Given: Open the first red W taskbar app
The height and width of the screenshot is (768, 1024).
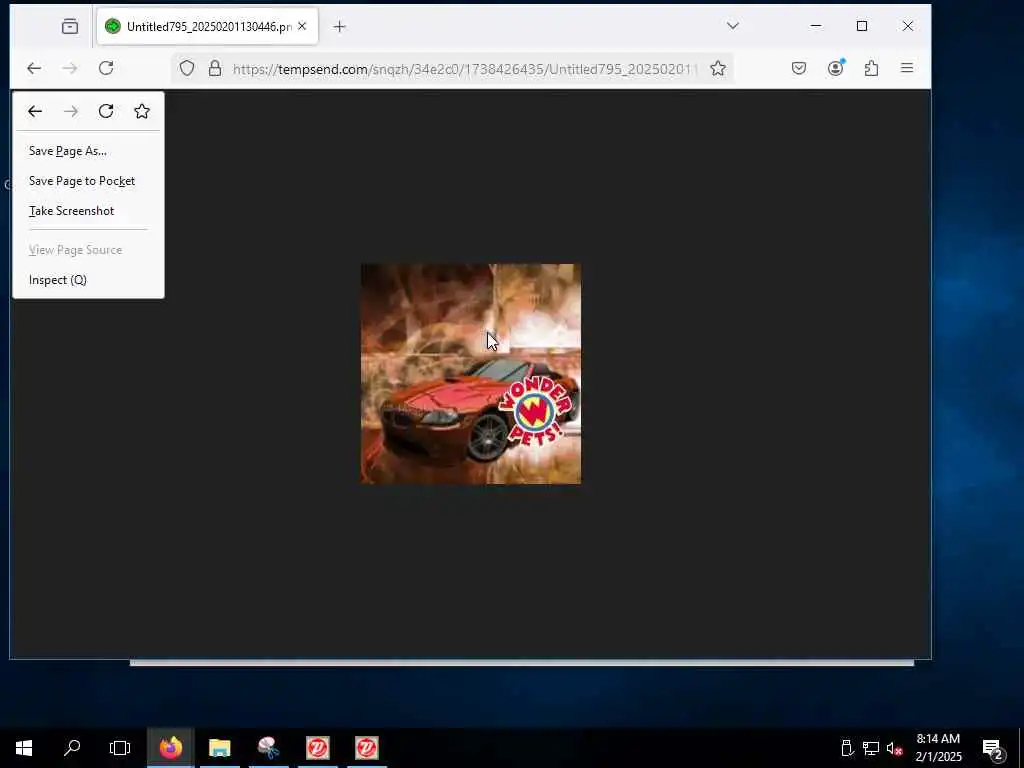Looking at the screenshot, I should (x=317, y=748).
